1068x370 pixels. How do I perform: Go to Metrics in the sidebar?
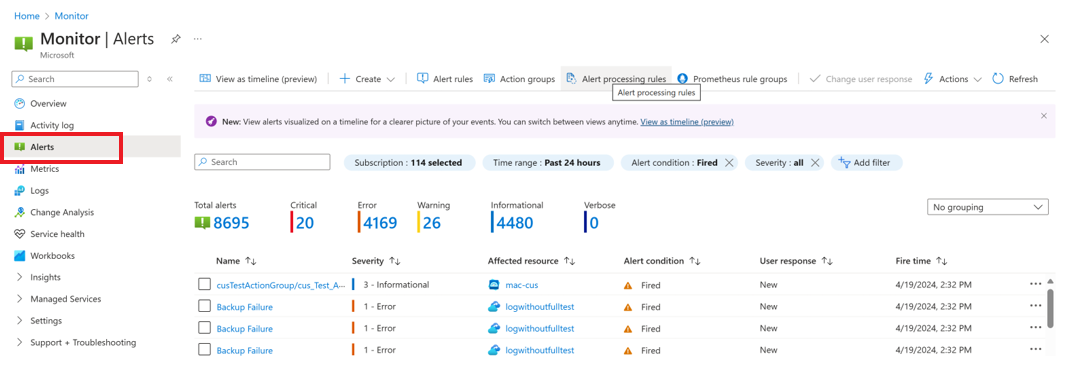pyautogui.click(x=44, y=169)
